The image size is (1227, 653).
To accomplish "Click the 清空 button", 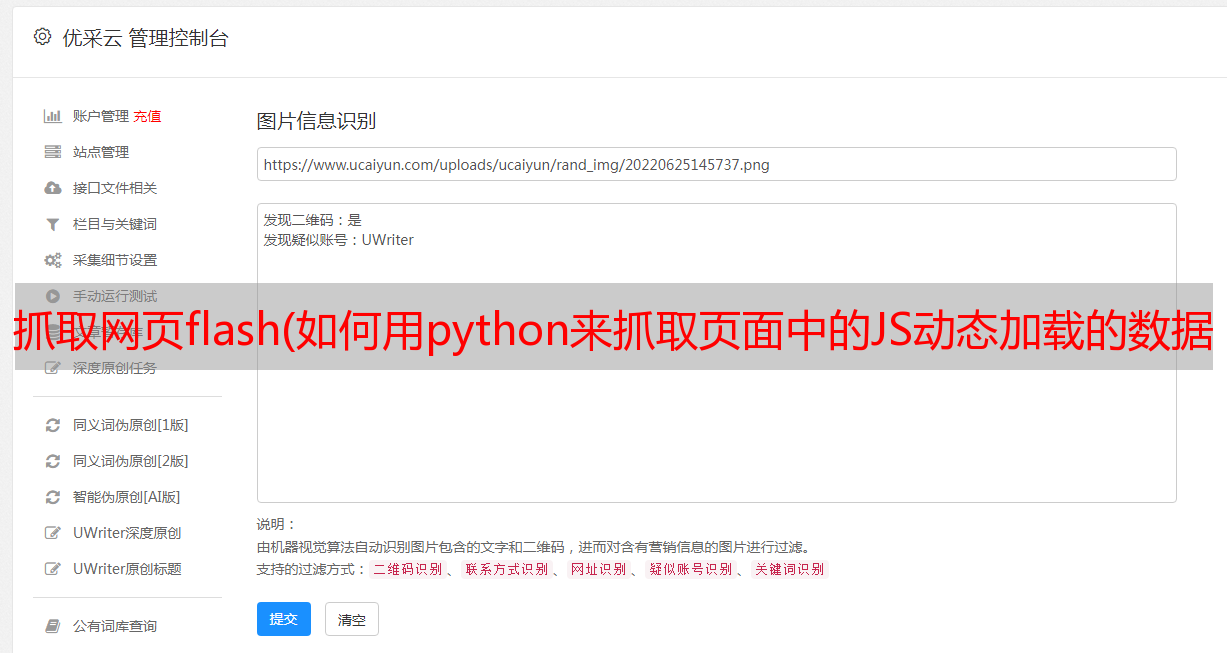I will (352, 619).
